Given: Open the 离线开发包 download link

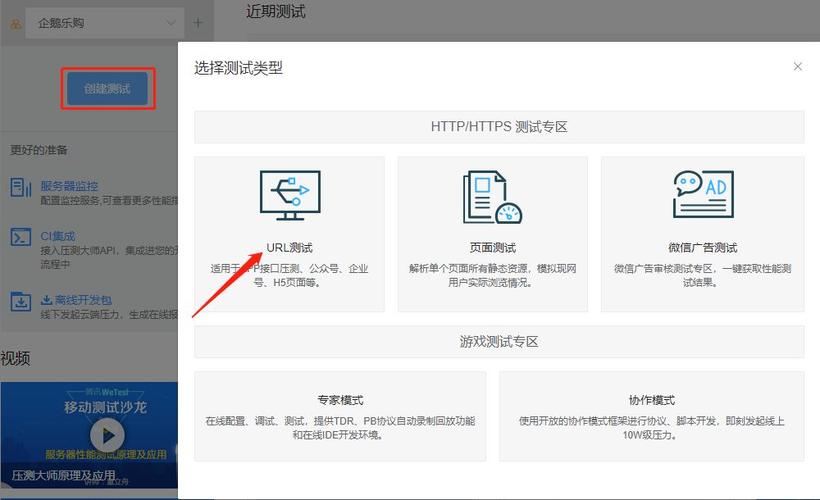Looking at the screenshot, I should point(76,300).
